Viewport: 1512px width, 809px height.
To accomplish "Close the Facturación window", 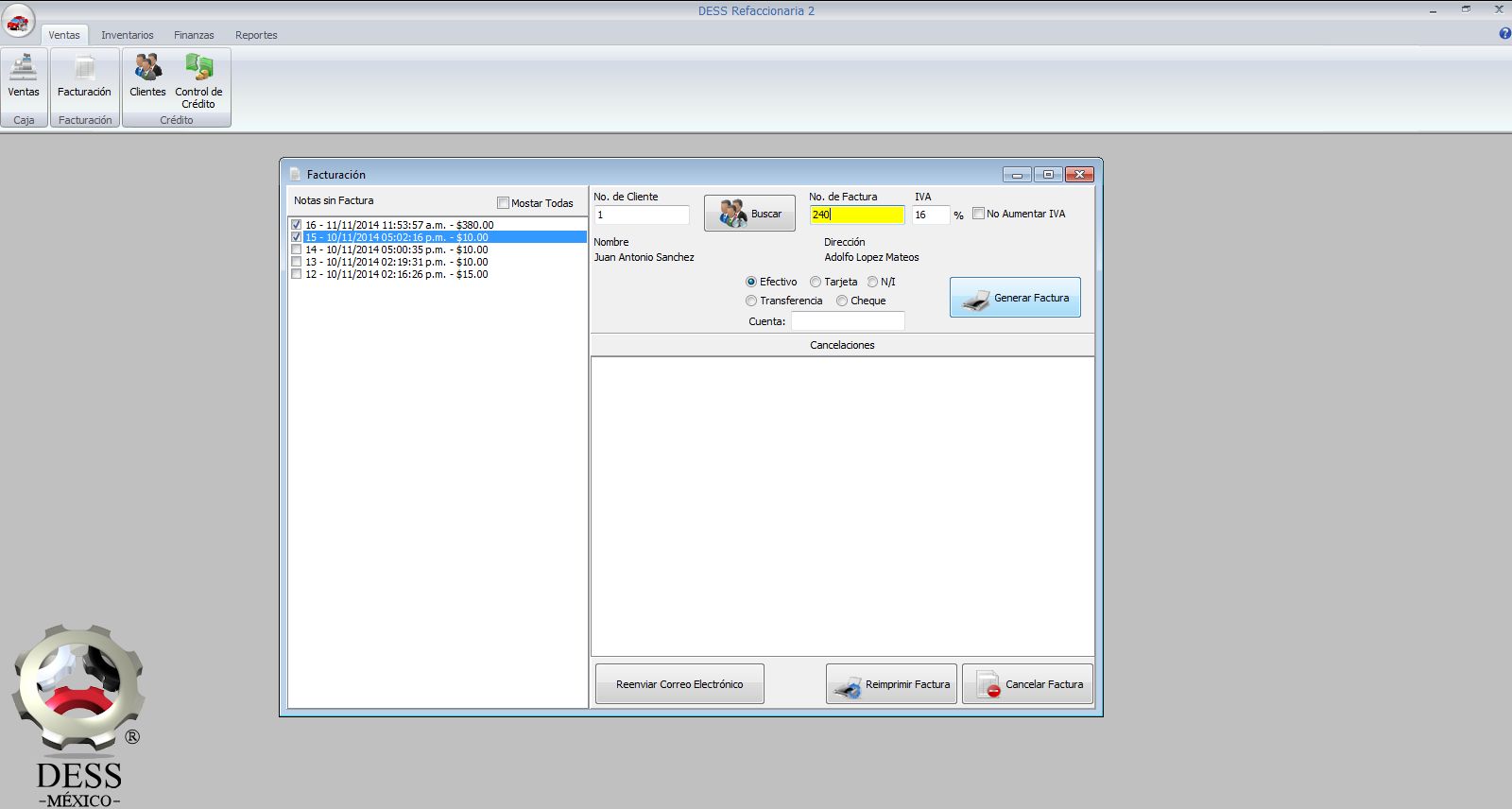I will point(1079,175).
